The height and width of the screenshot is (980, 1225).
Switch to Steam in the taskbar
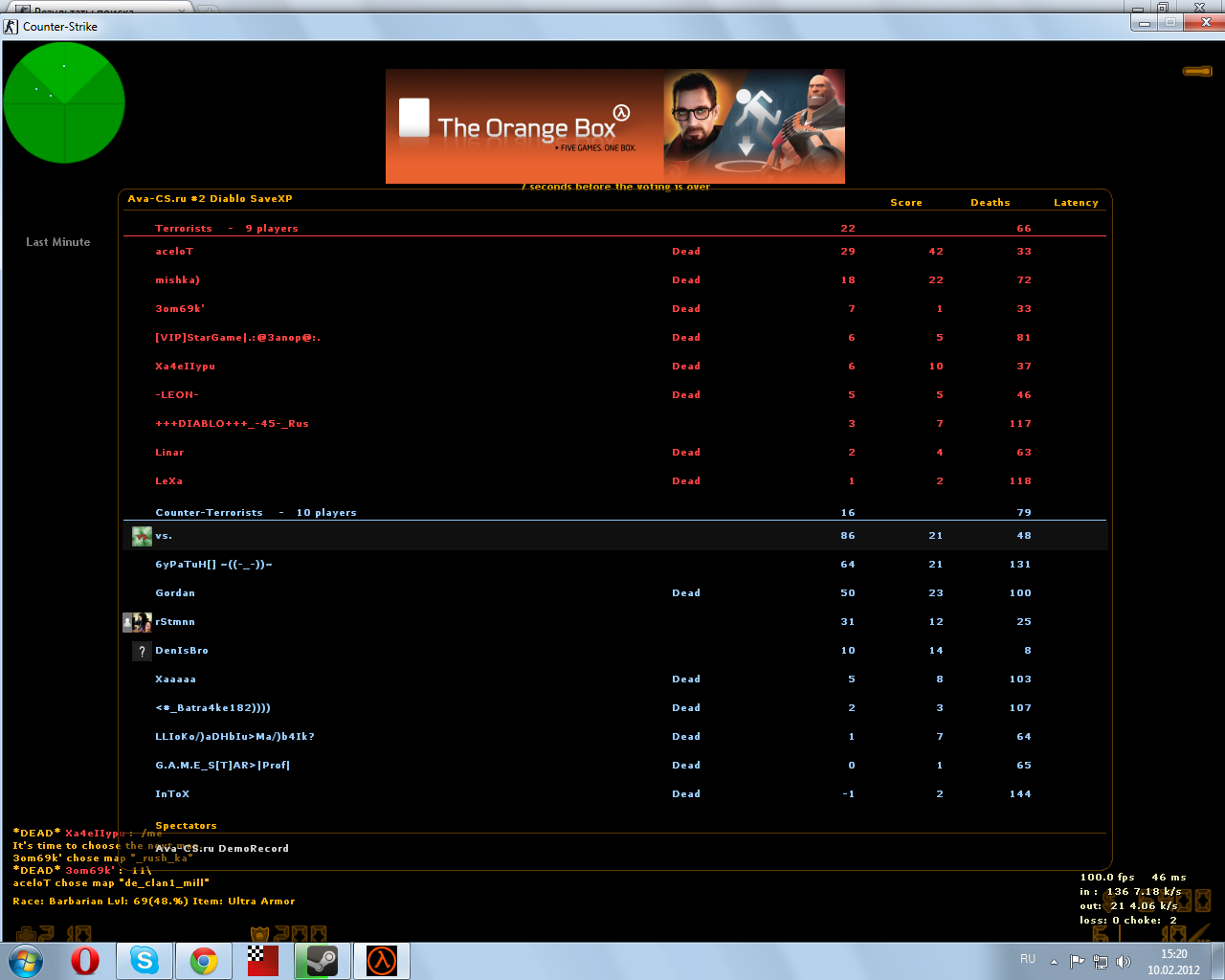pos(323,961)
